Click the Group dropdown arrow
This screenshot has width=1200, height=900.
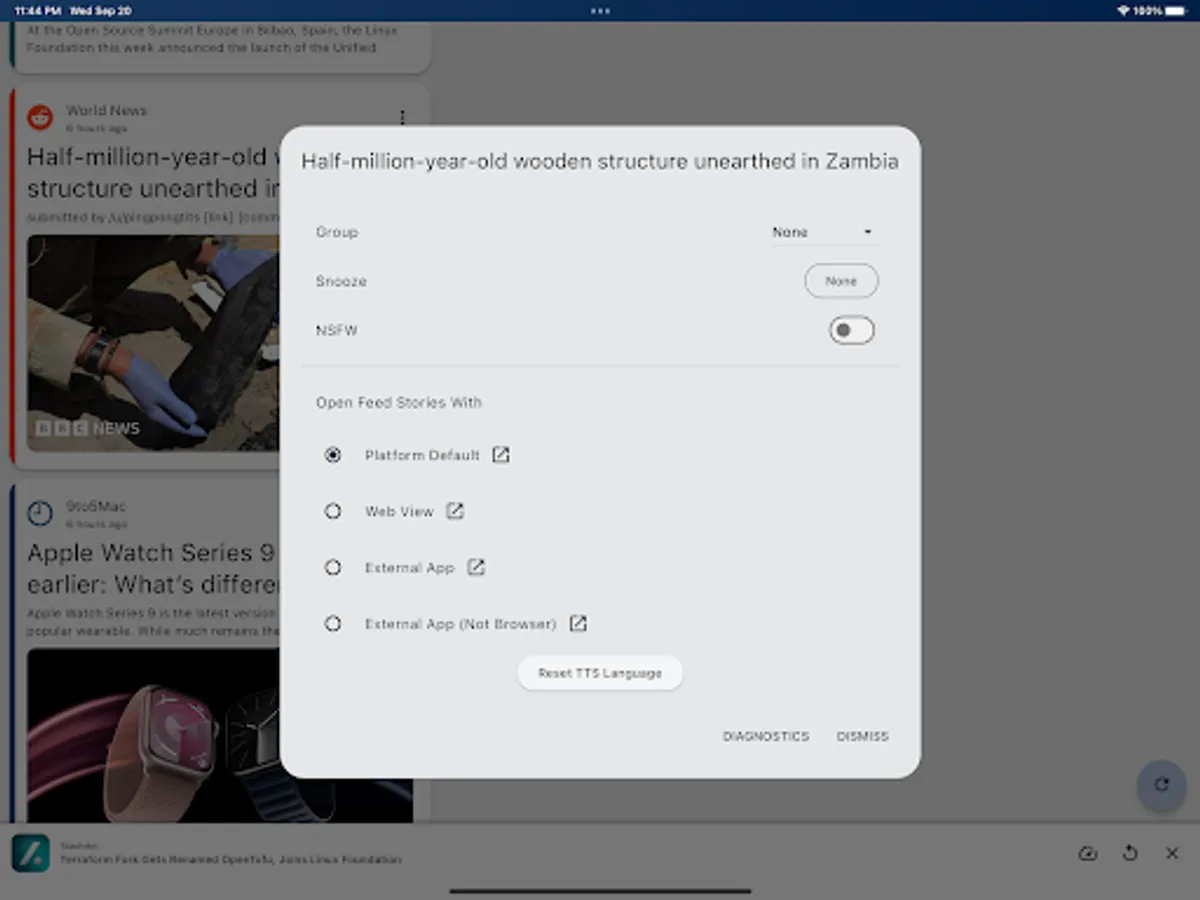tap(868, 232)
